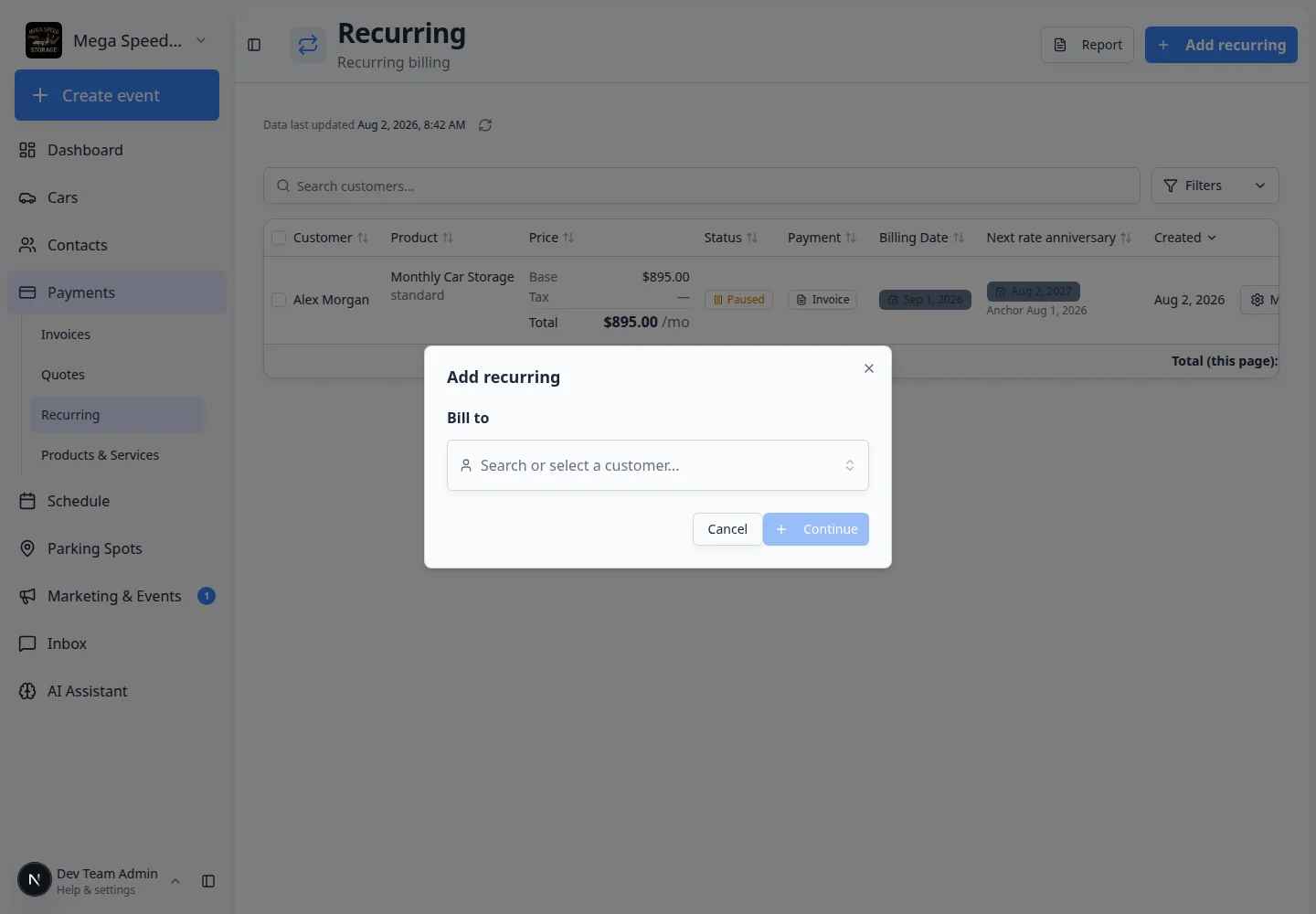Screen dimensions: 1316x914
Task: Open the Report button
Action: click(1088, 45)
